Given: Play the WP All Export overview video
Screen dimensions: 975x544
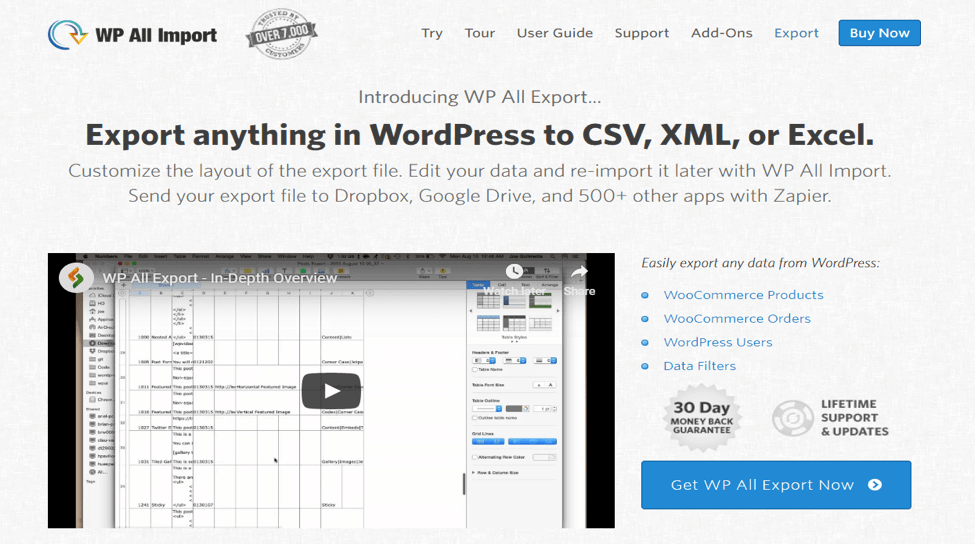Looking at the screenshot, I should (x=331, y=390).
